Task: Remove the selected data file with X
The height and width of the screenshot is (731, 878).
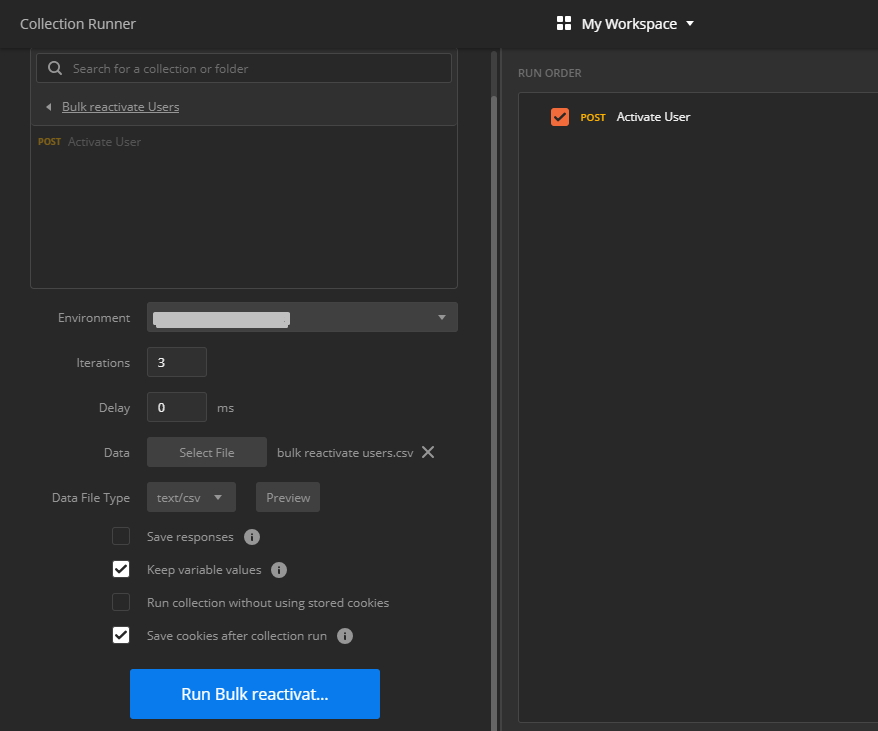Action: 428,452
